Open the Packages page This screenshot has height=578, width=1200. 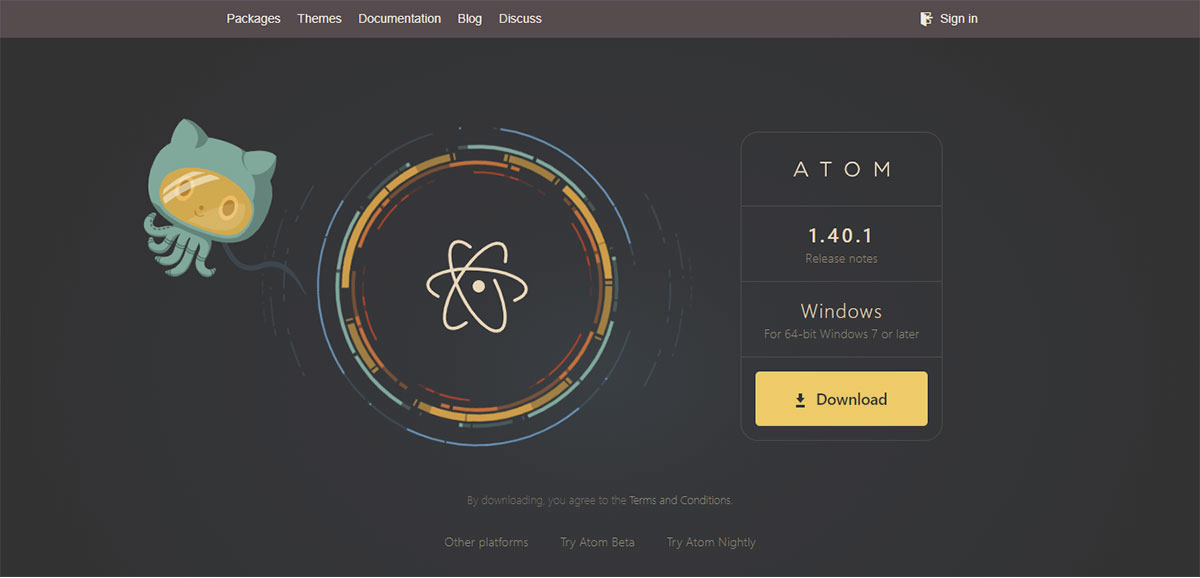pyautogui.click(x=253, y=18)
